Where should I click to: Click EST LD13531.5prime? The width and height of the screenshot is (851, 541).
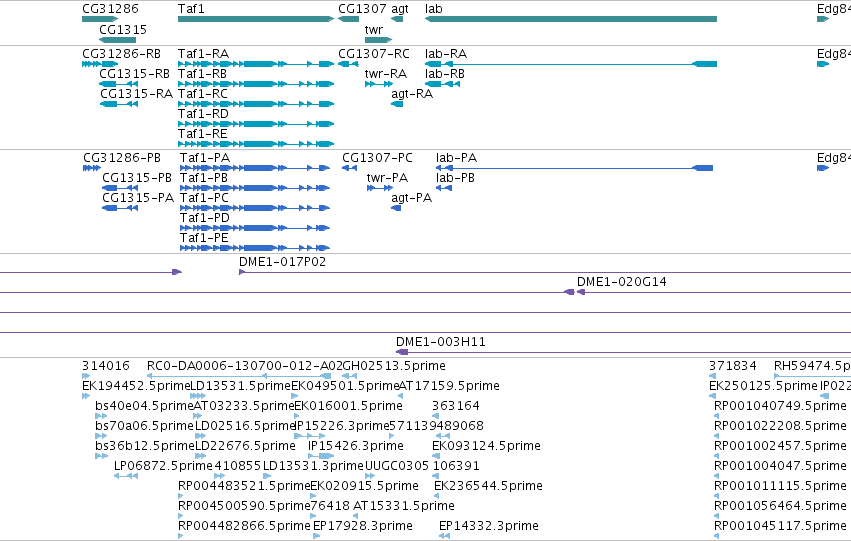coord(198,396)
